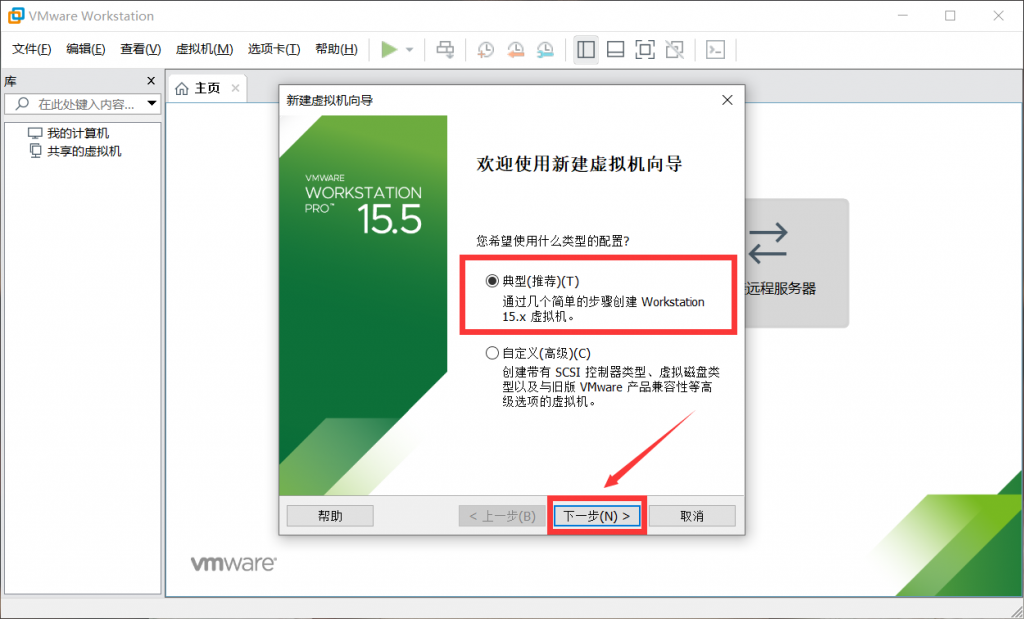Open the 编辑(E) menu
1024x619 pixels.
86,50
